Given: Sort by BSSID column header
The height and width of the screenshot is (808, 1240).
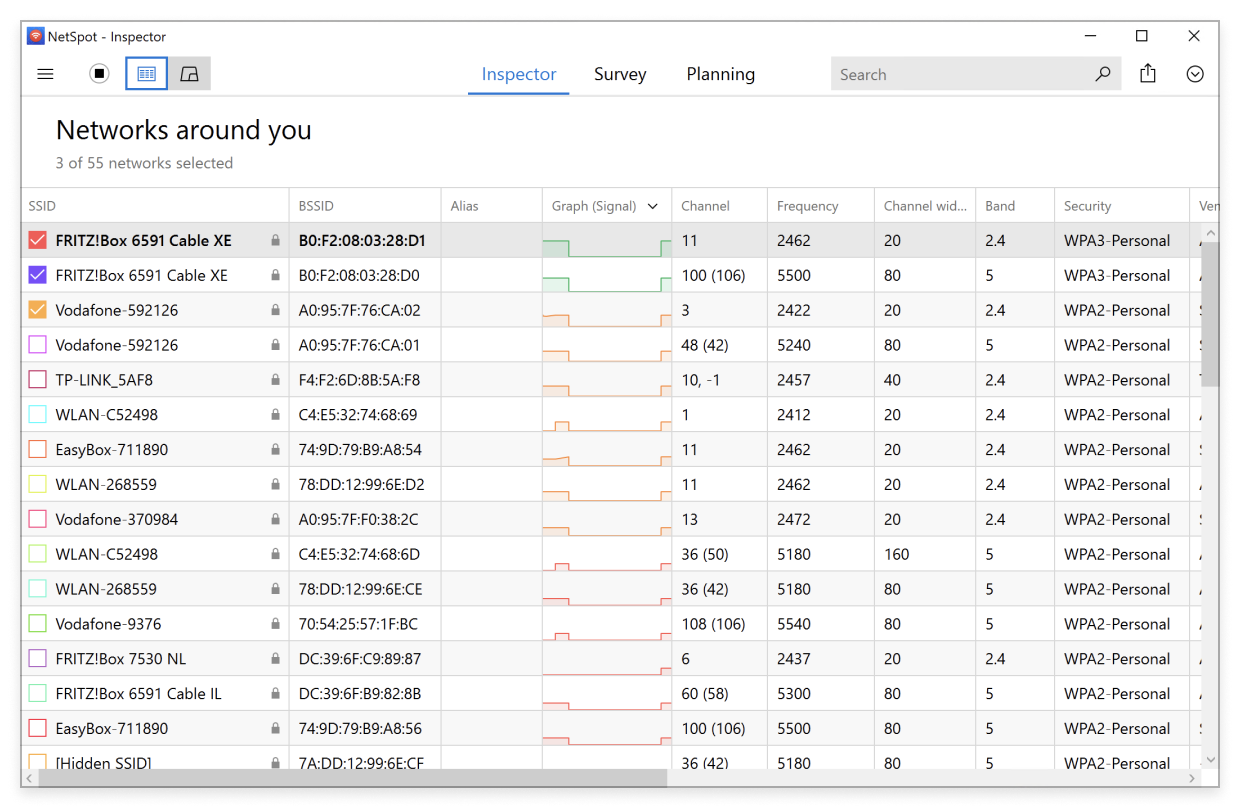Looking at the screenshot, I should (x=365, y=206).
